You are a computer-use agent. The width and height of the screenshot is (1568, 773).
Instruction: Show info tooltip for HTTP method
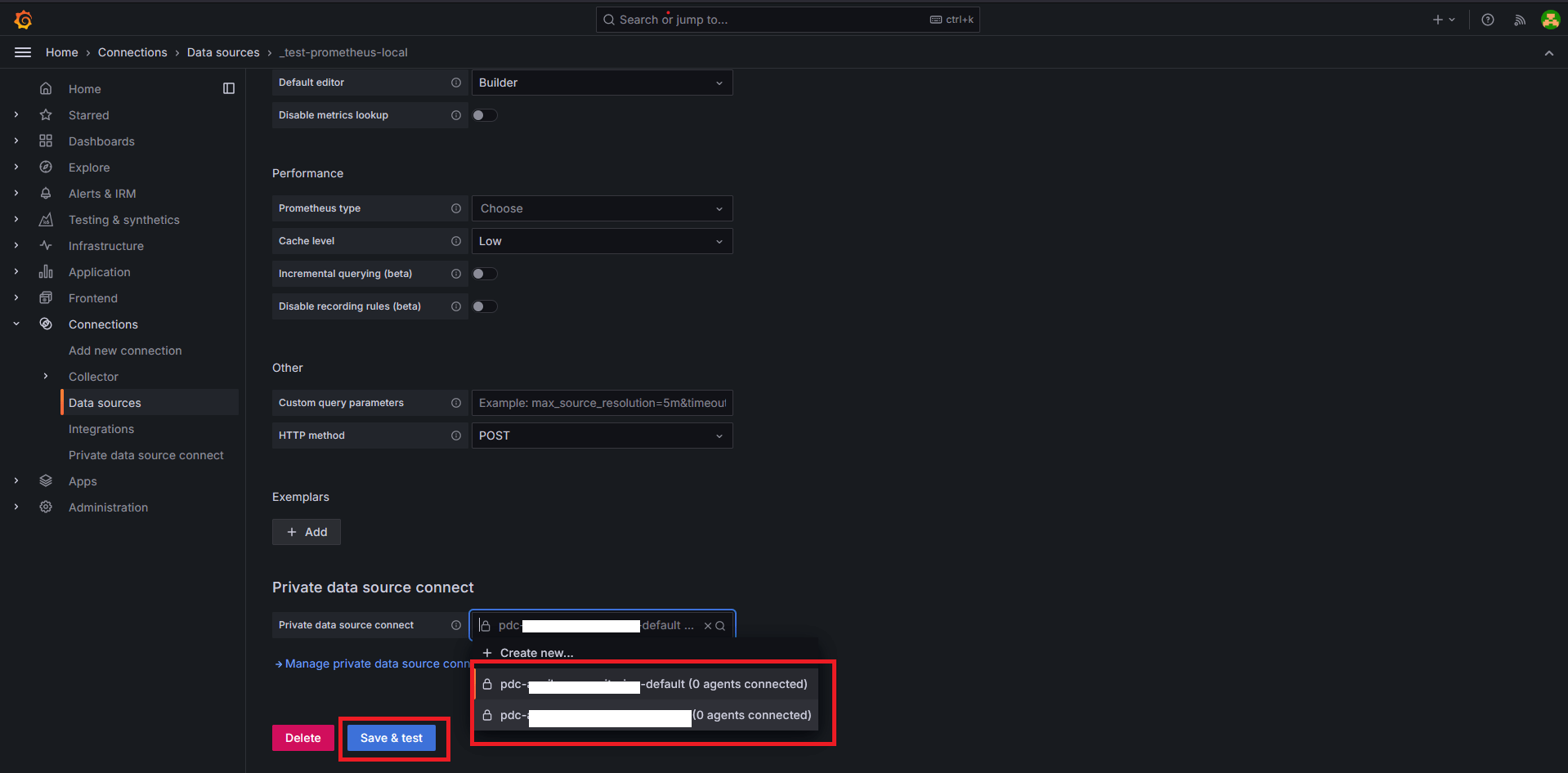pos(456,436)
